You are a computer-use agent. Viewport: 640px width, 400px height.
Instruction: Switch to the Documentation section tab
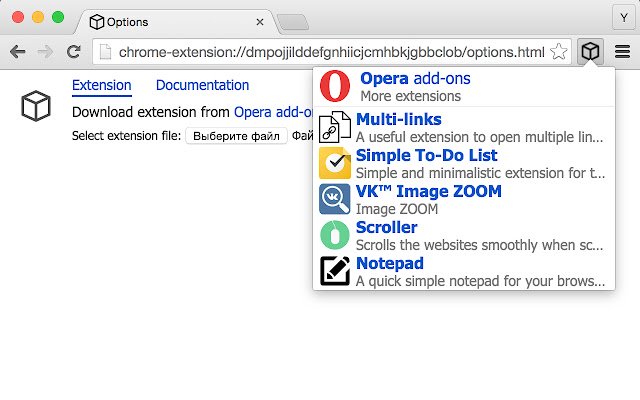[x=202, y=85]
